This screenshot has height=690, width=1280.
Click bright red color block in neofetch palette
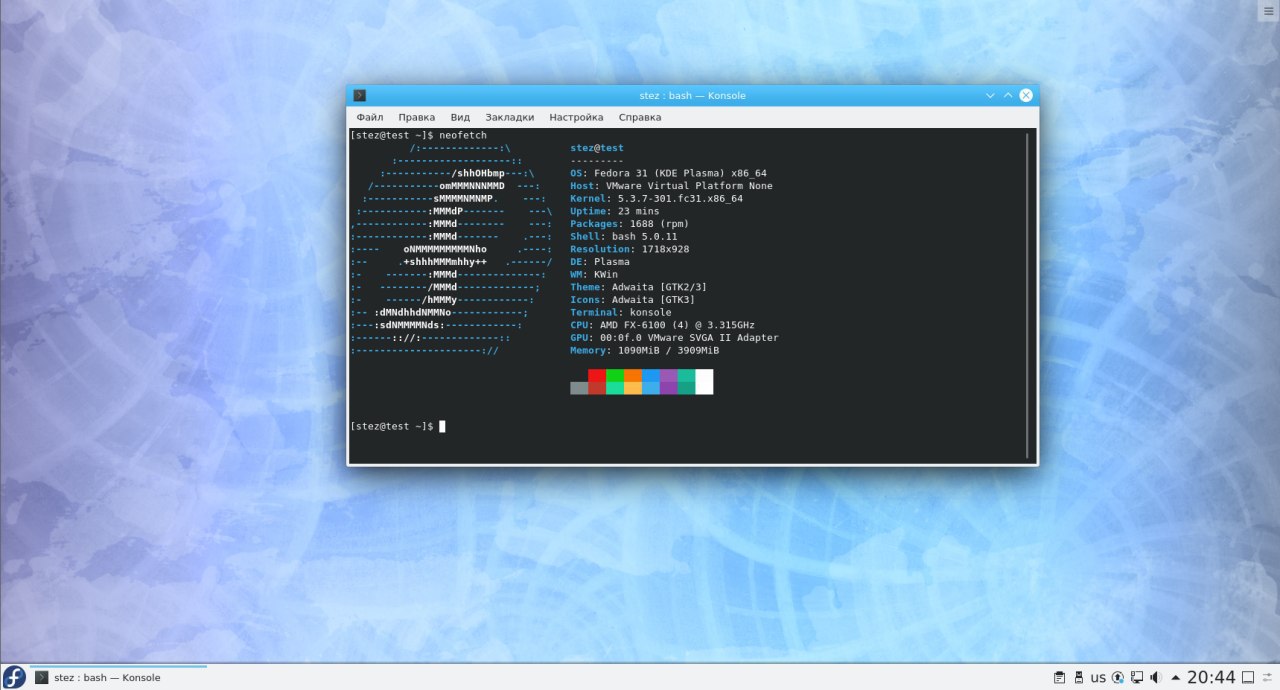[x=597, y=375]
